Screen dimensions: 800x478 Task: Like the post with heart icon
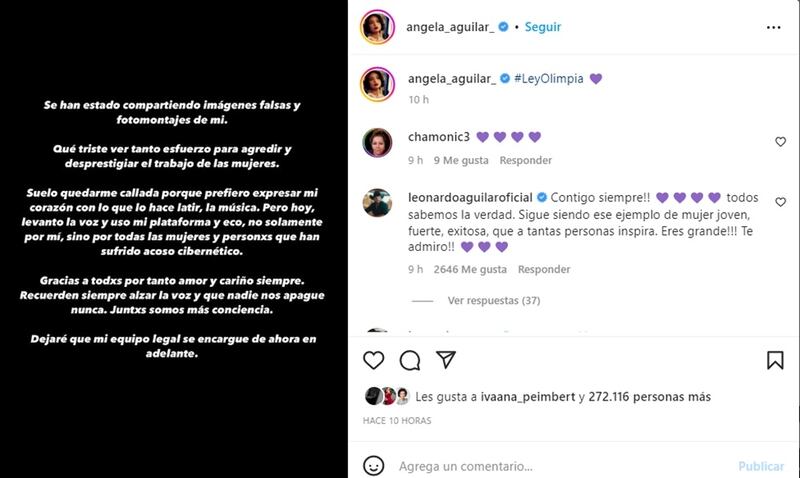(x=373, y=360)
